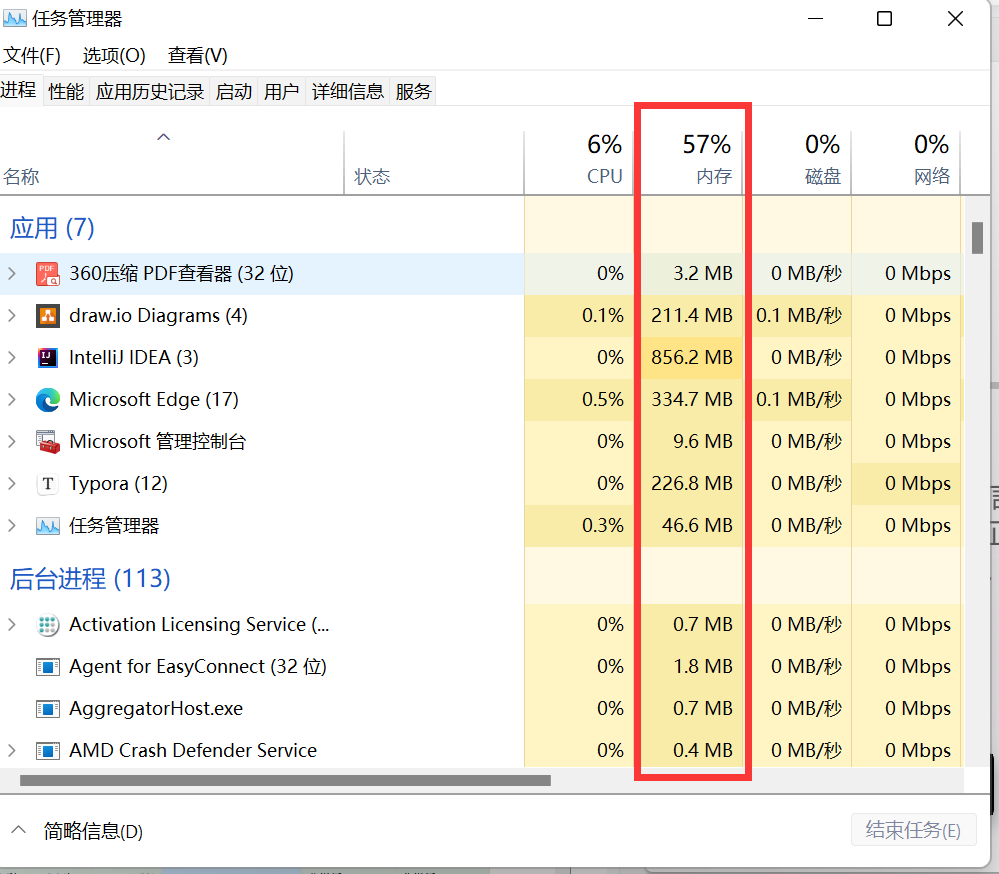
Task: Expand the Typora process group
Action: click(11, 484)
